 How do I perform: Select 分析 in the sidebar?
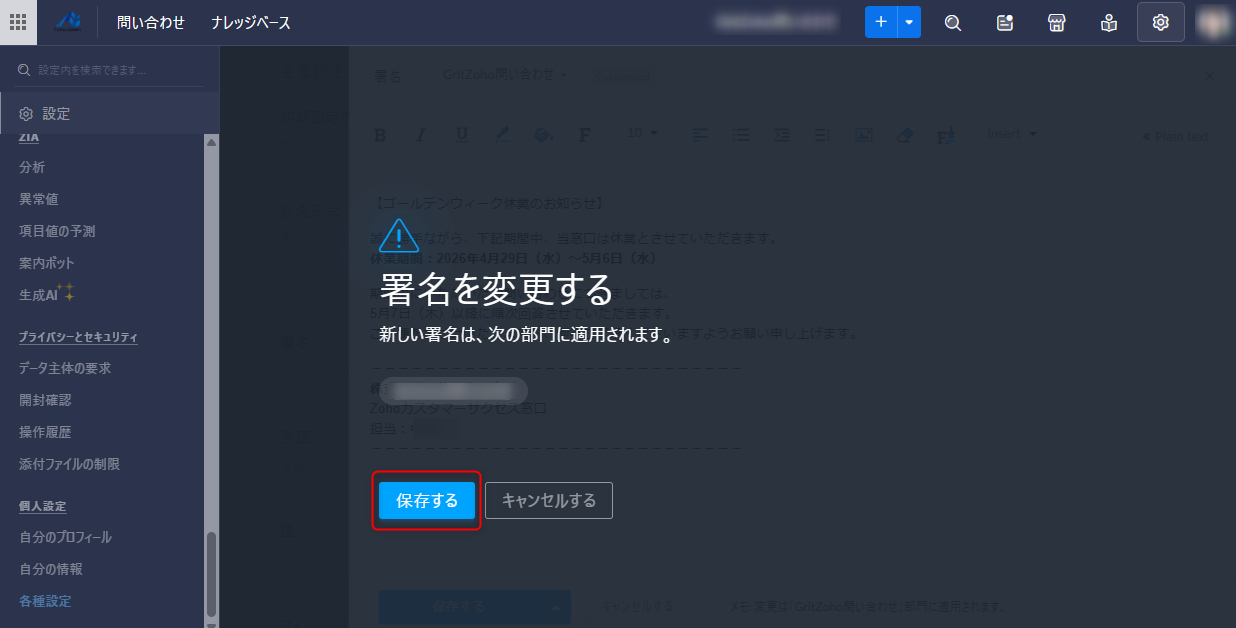(32, 167)
